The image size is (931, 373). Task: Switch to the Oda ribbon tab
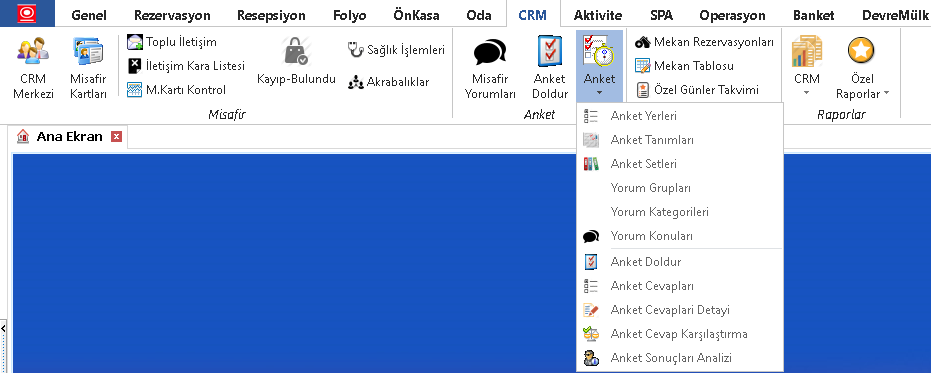(x=479, y=15)
